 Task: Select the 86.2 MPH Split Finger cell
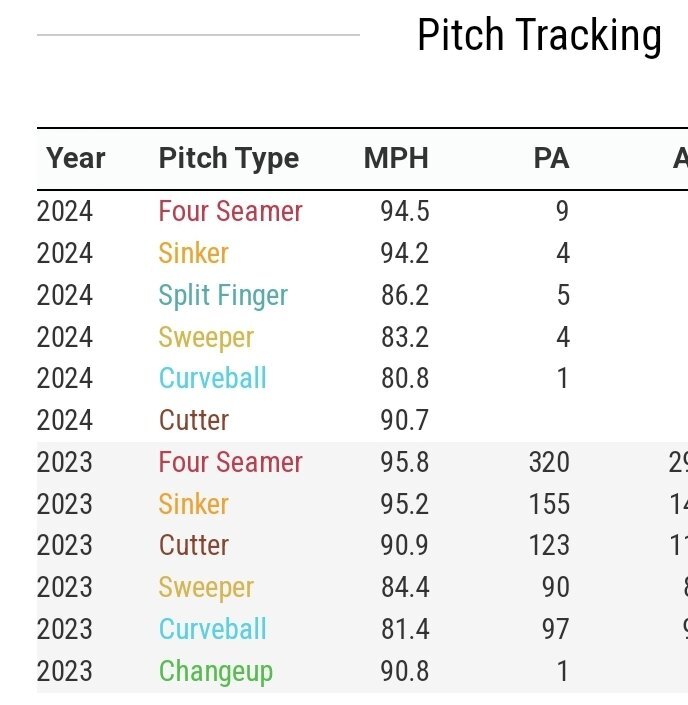point(404,296)
